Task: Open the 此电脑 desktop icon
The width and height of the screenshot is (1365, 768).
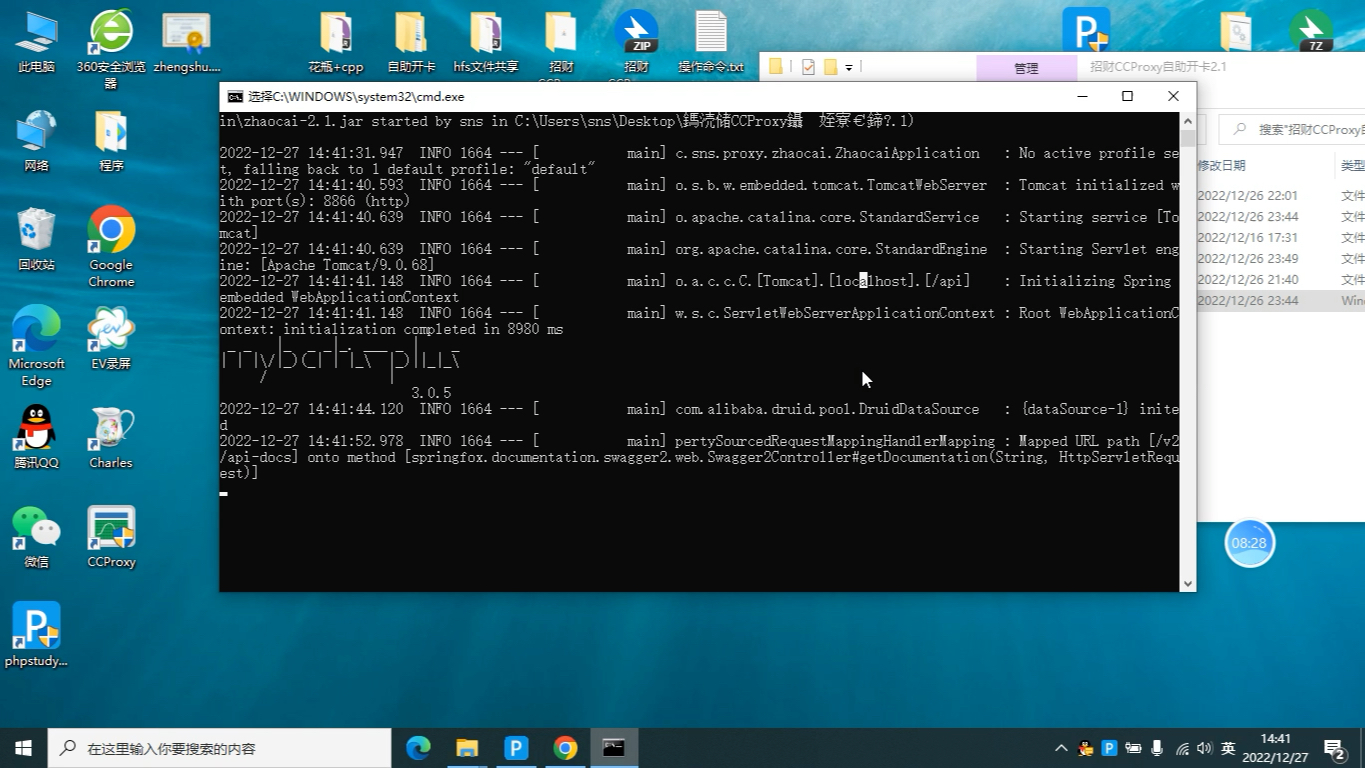Action: click(36, 42)
